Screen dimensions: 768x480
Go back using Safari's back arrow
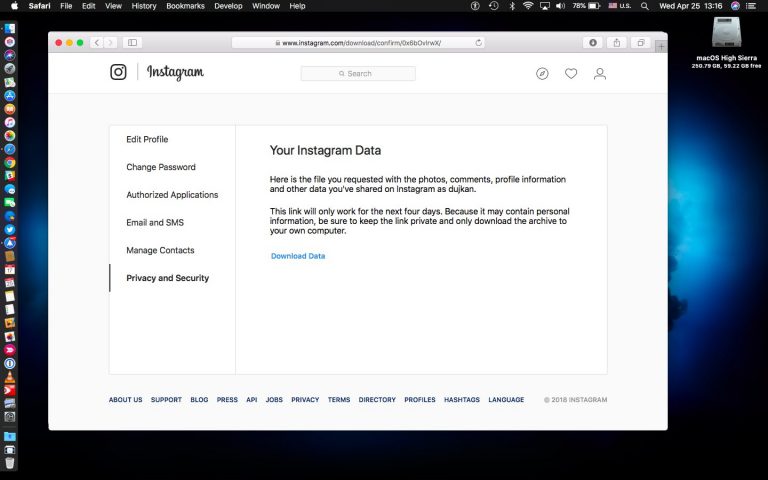[x=97, y=43]
